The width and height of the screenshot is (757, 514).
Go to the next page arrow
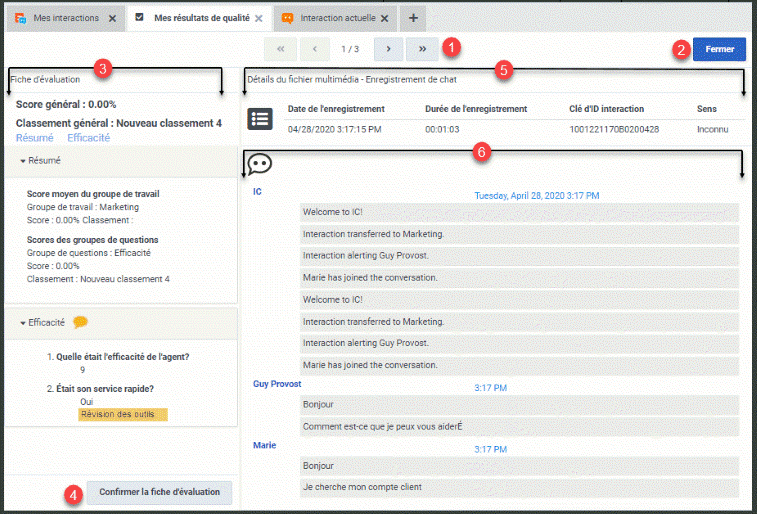388,48
